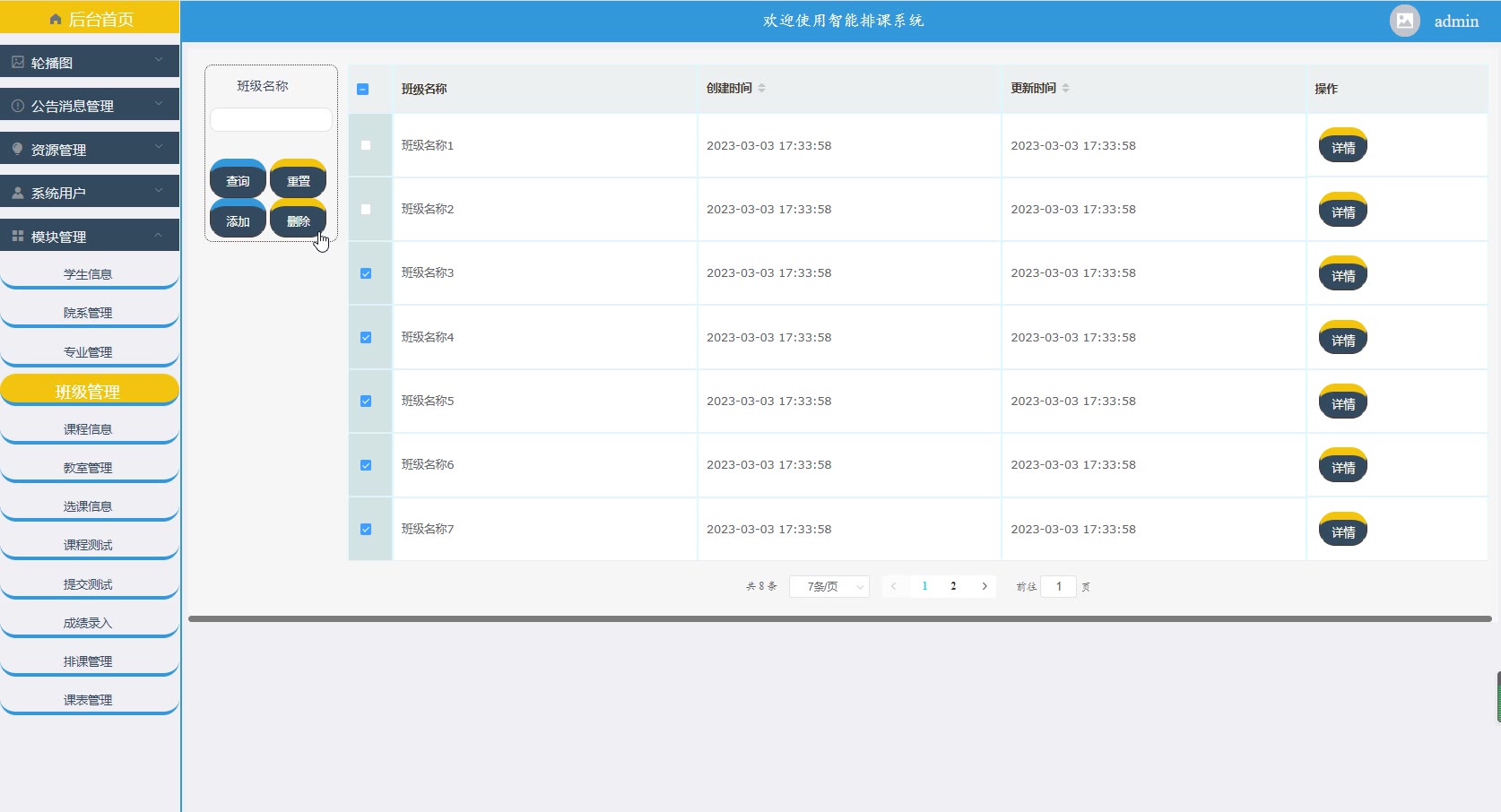Click the home icon beside 后台首页
The width and height of the screenshot is (1501, 812).
pyautogui.click(x=56, y=20)
